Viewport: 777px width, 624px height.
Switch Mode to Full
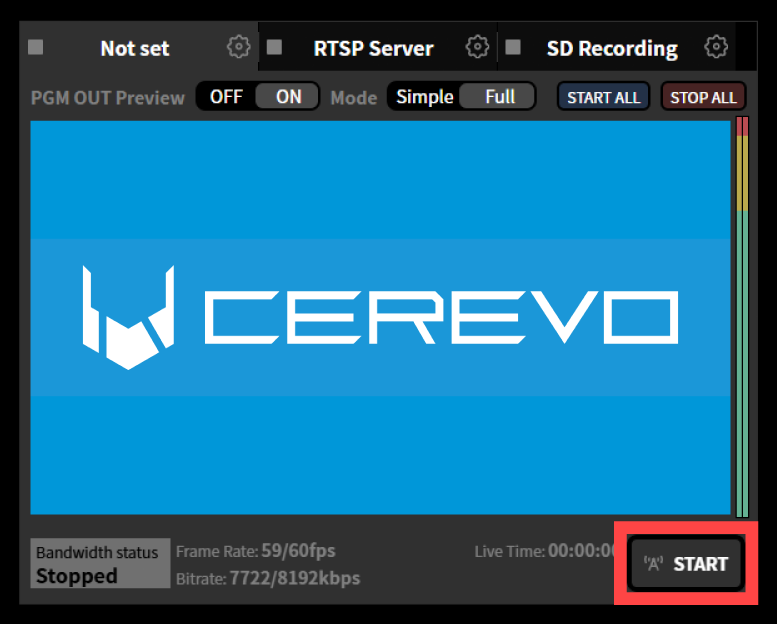500,97
